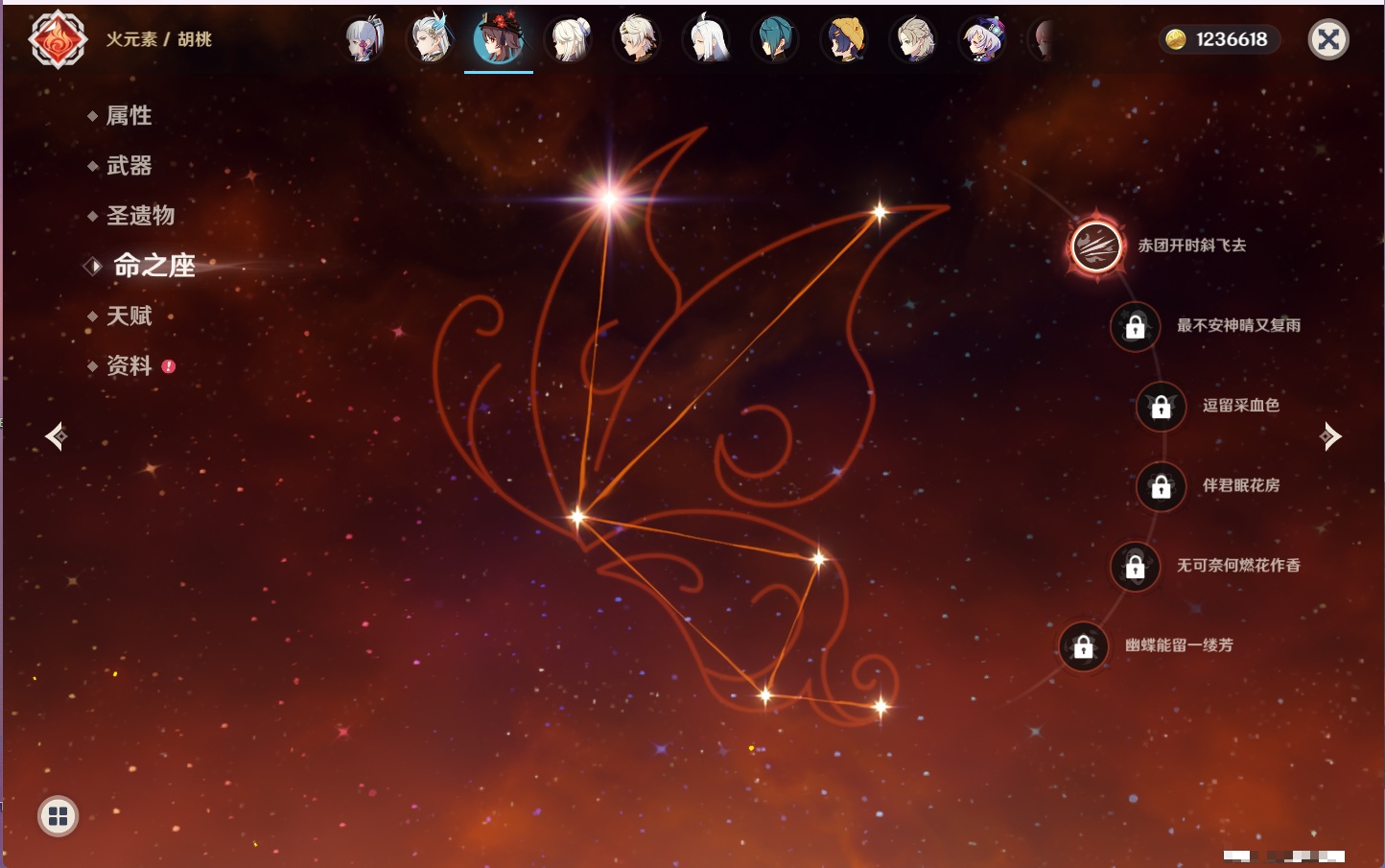Click the 火元素 / 胡桃 title text
This screenshot has height=868, width=1385.
159,39
